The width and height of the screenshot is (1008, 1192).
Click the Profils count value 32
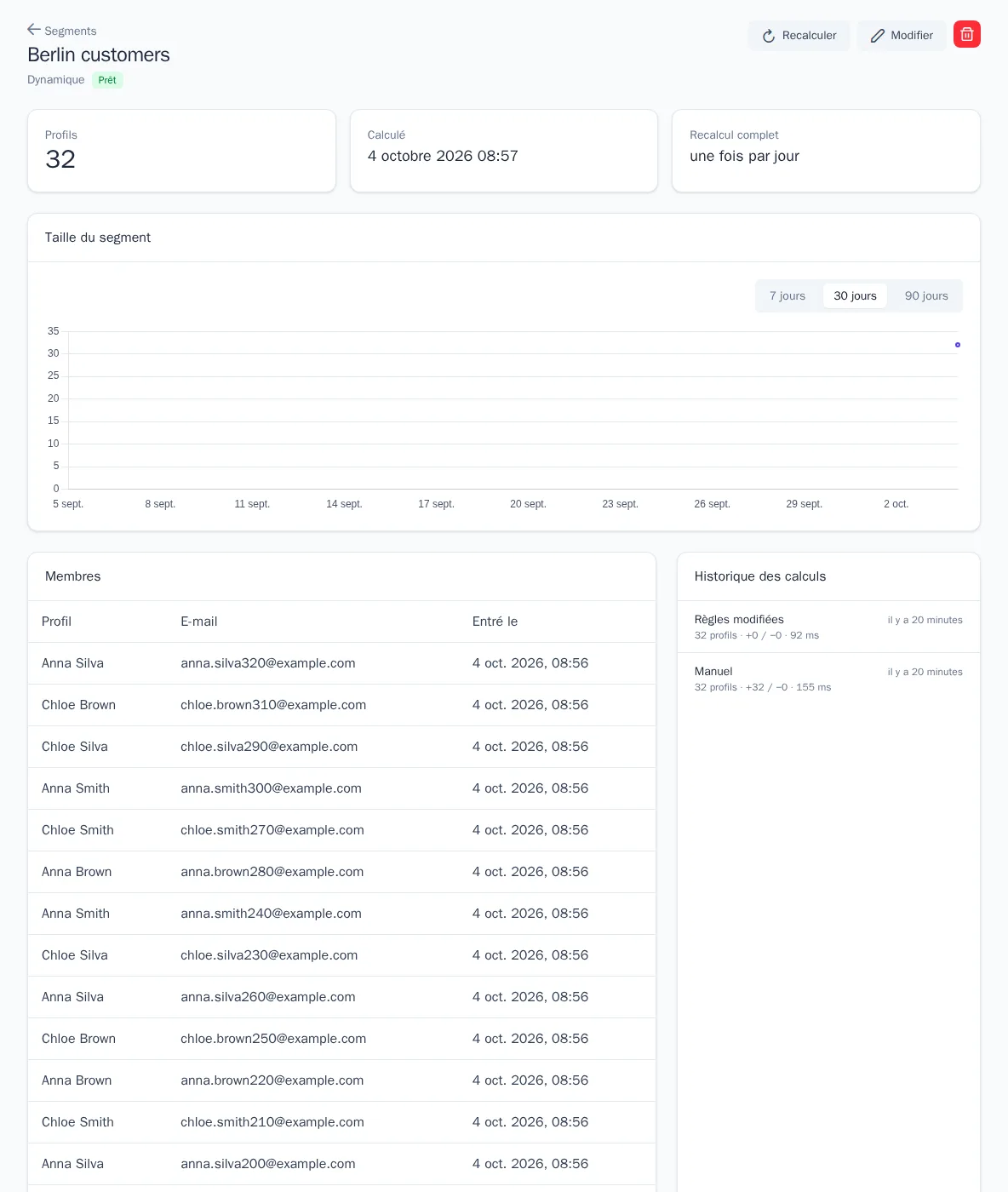click(60, 159)
